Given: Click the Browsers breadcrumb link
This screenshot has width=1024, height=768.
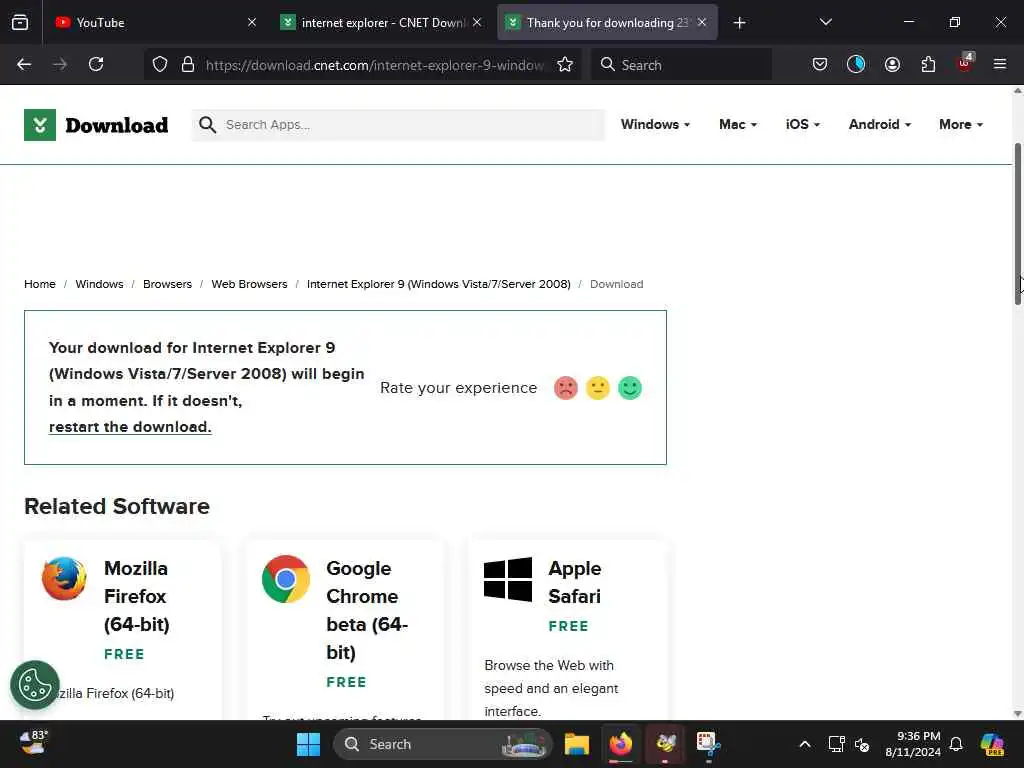Looking at the screenshot, I should click(167, 284).
